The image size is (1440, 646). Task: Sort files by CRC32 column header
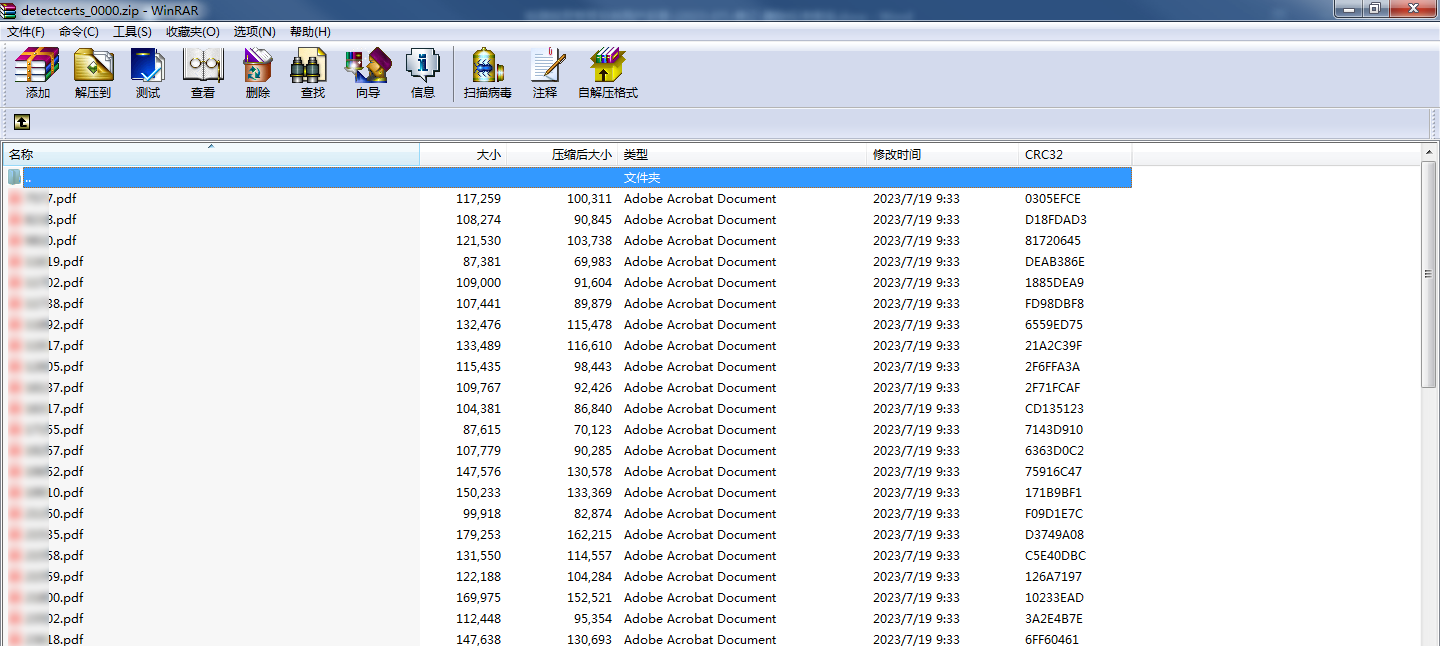[1074, 155]
